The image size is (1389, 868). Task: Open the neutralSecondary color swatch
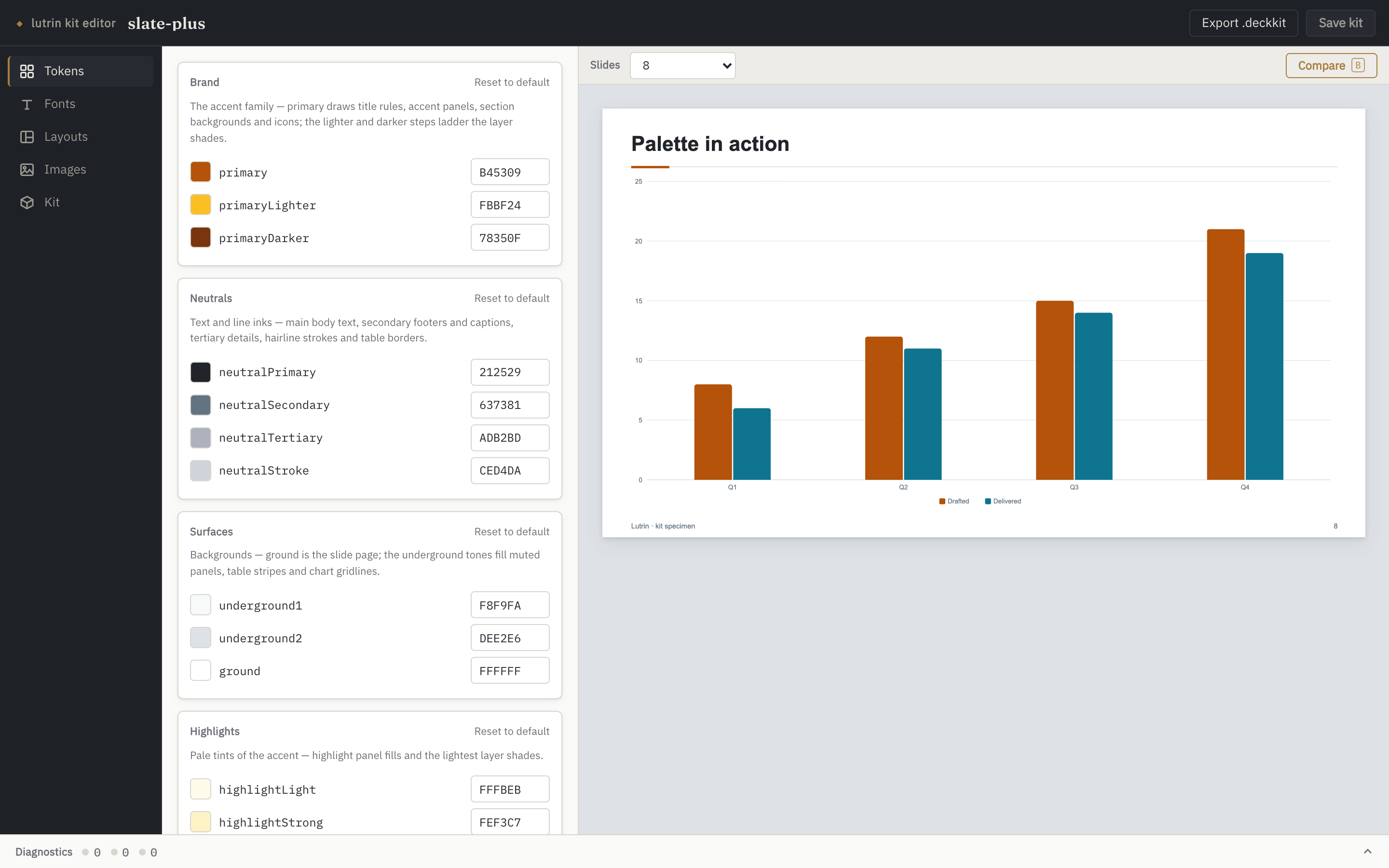pos(200,405)
